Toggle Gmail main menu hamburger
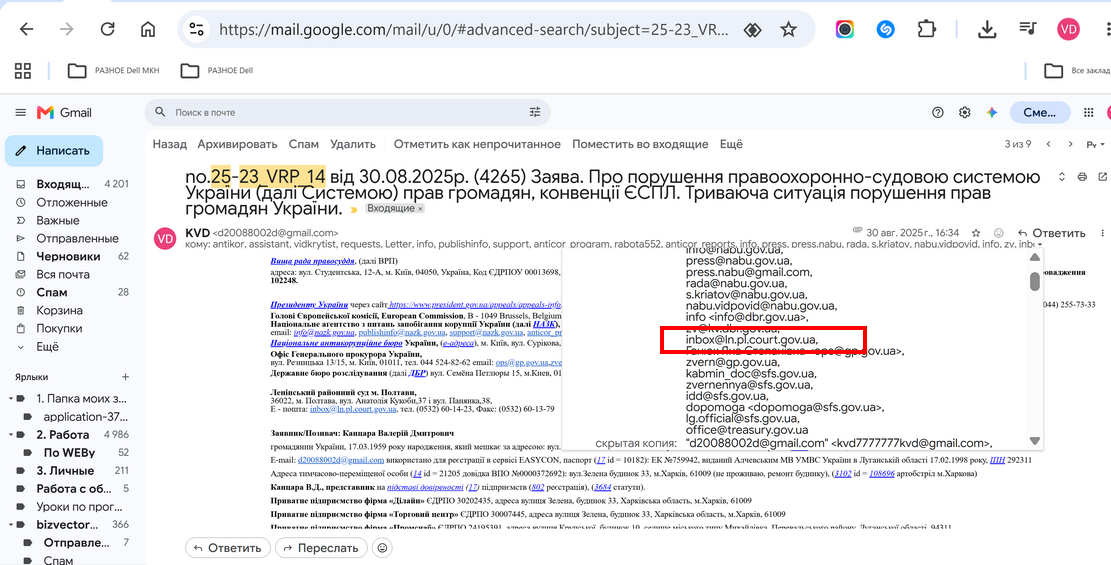Viewport: 1111px width, 565px height. (21, 113)
